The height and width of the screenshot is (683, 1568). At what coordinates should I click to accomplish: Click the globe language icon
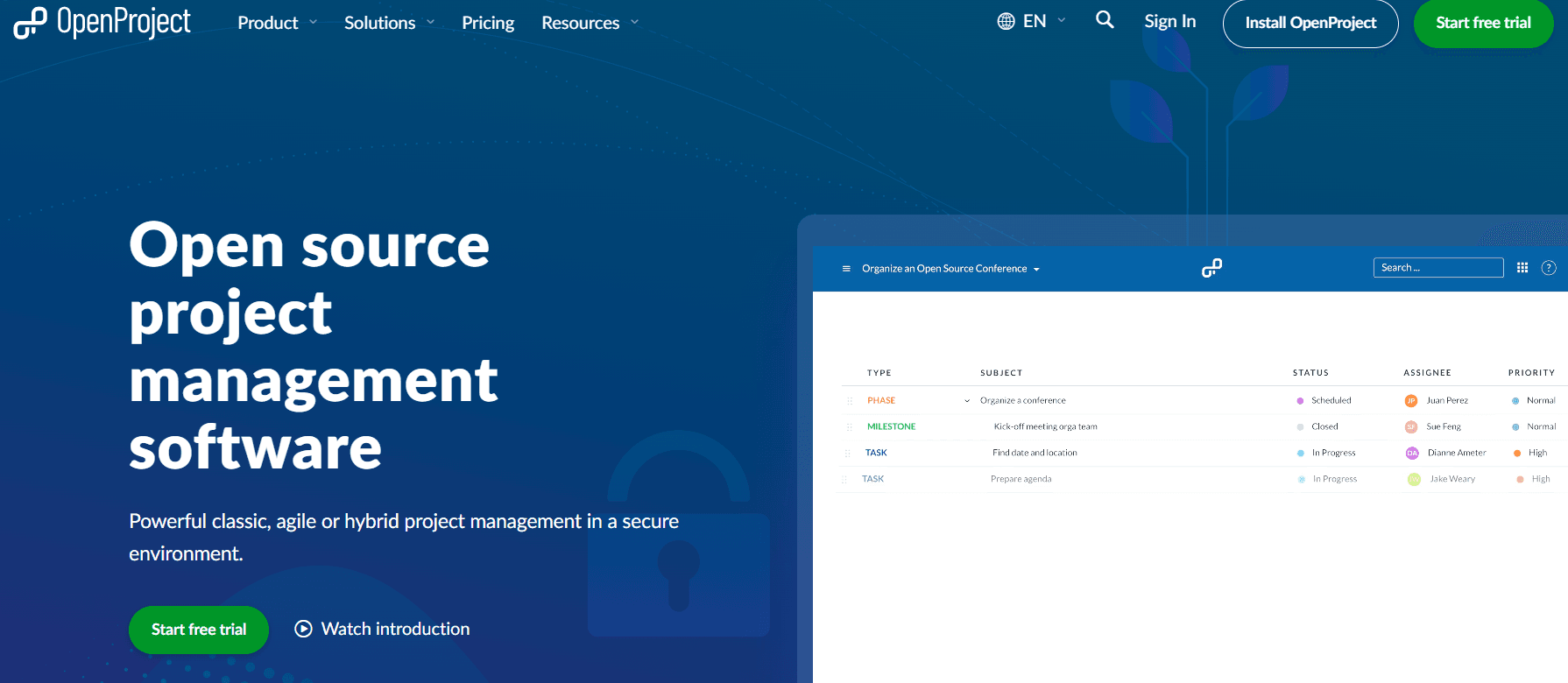click(1006, 21)
